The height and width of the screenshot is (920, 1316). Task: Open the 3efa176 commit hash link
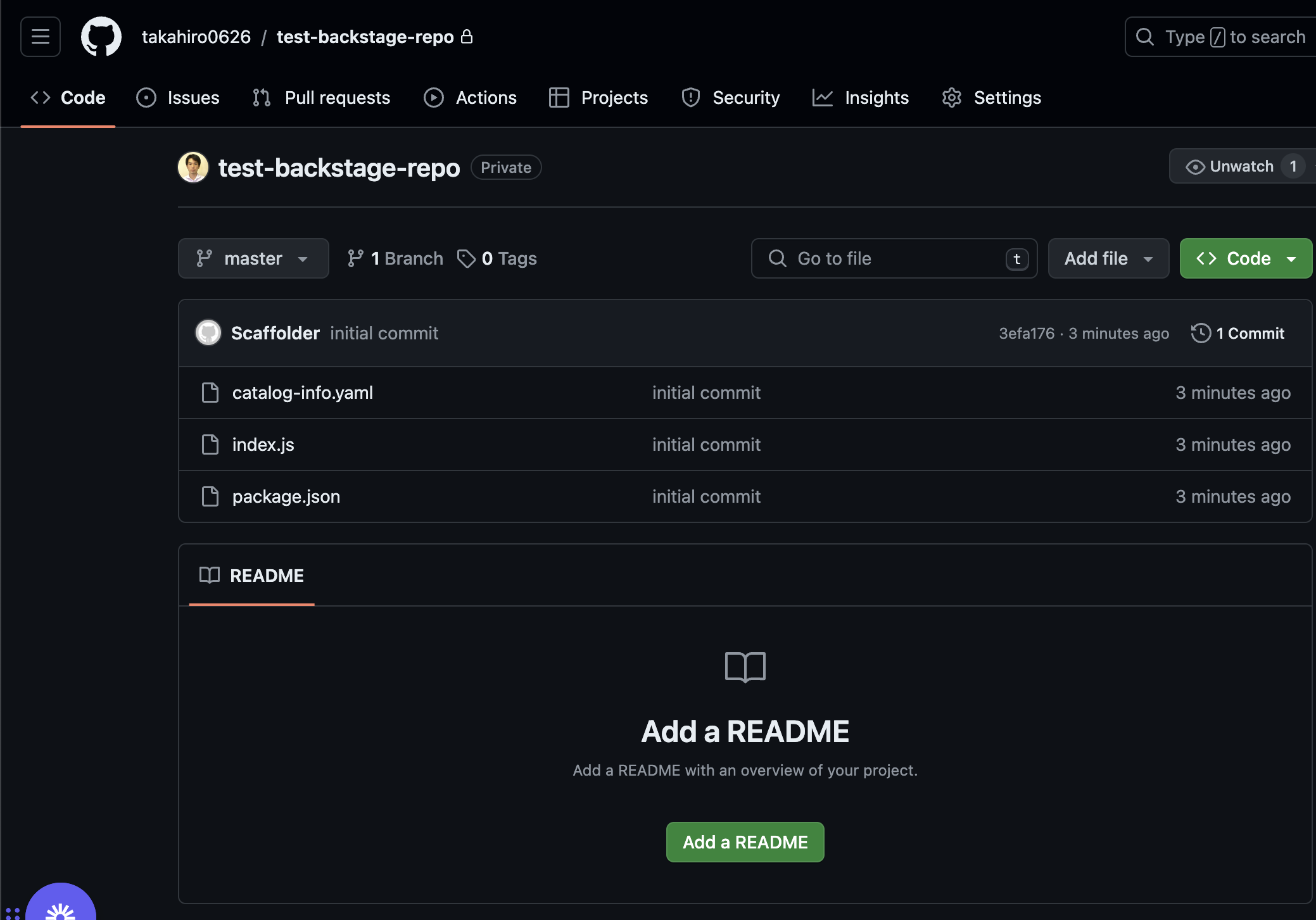[1027, 333]
